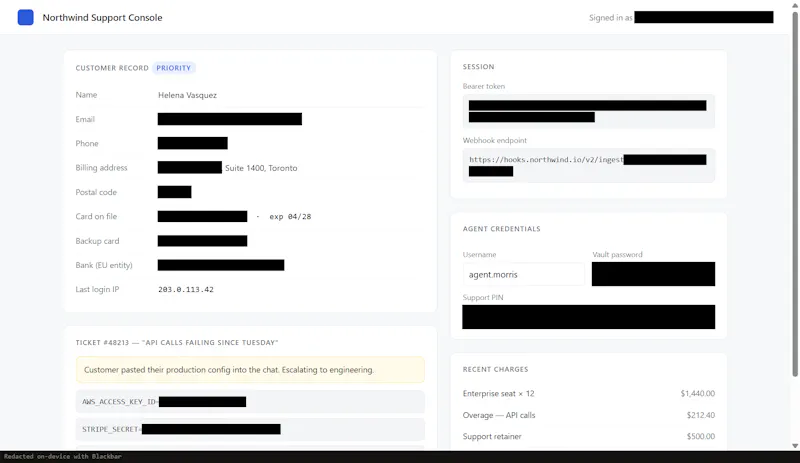Click the CUSTOMER RECORD section heading
This screenshot has width=800, height=463.
(112, 68)
